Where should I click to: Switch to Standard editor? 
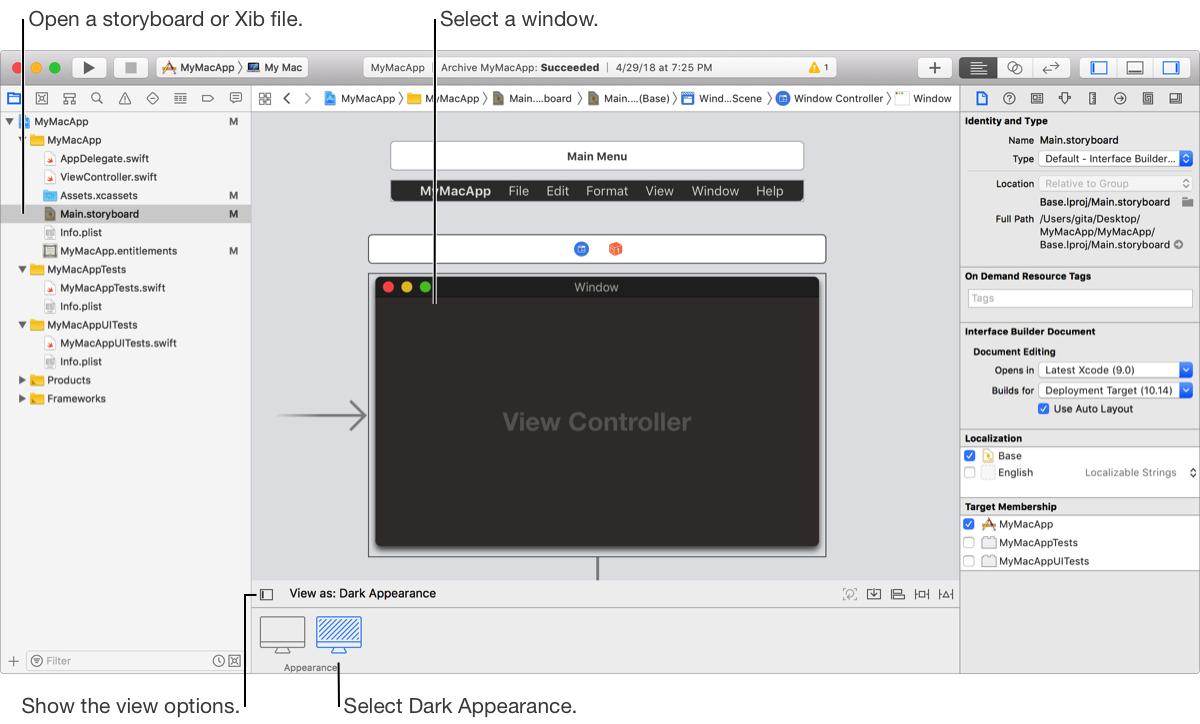[978, 68]
